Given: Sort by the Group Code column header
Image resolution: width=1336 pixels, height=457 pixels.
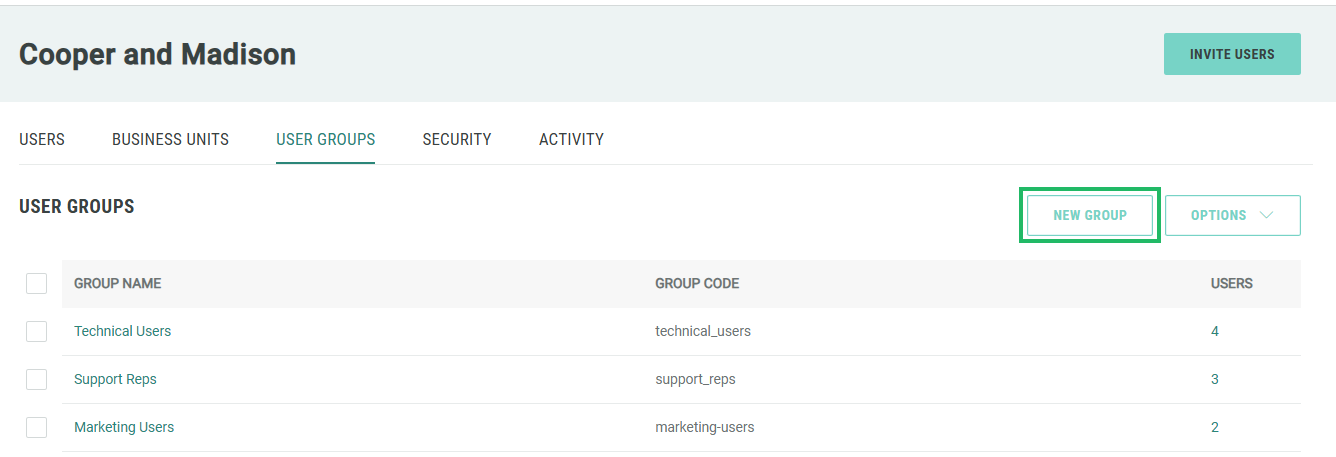Looking at the screenshot, I should point(697,283).
